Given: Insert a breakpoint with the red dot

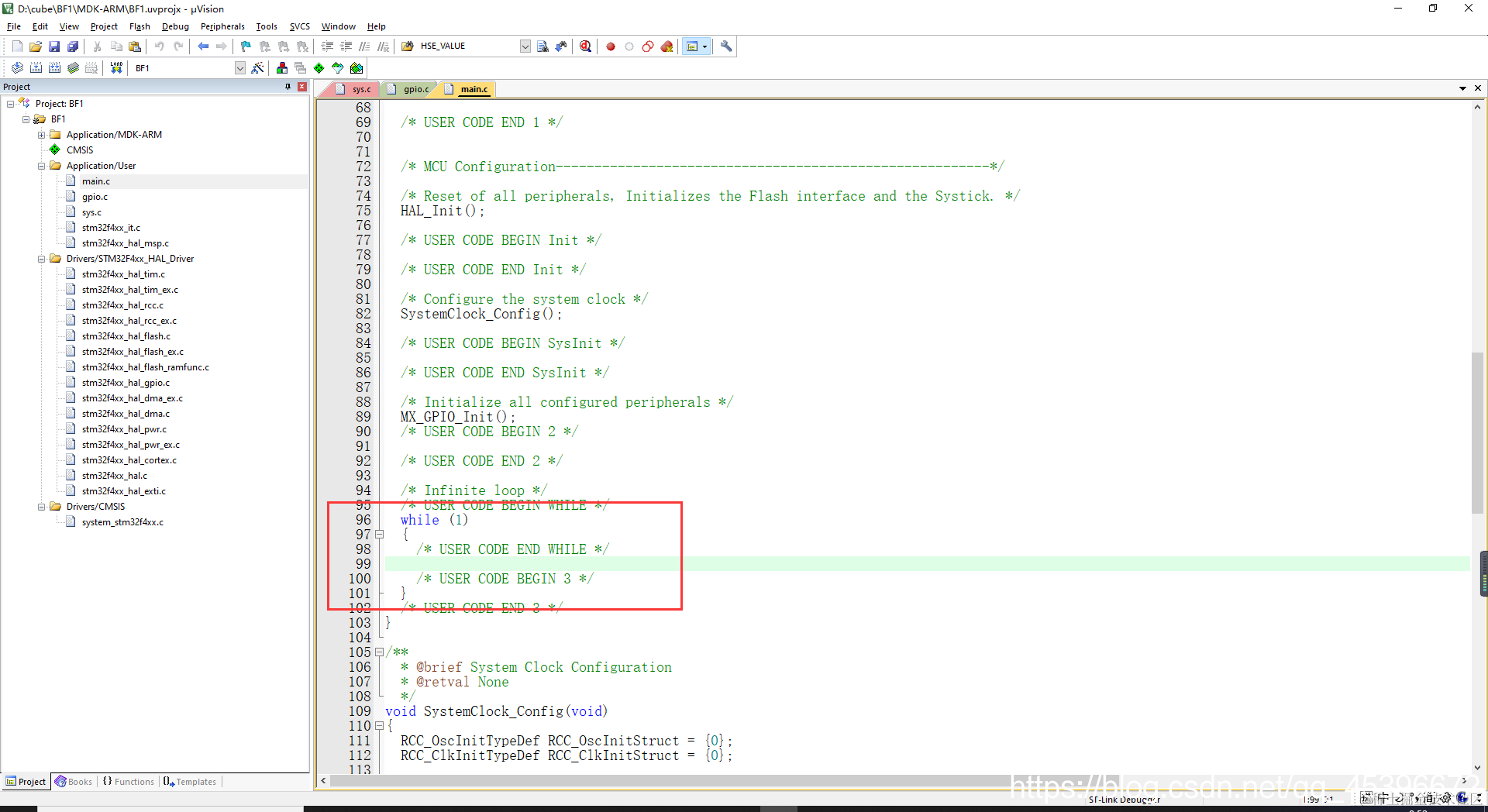Looking at the screenshot, I should [x=611, y=46].
